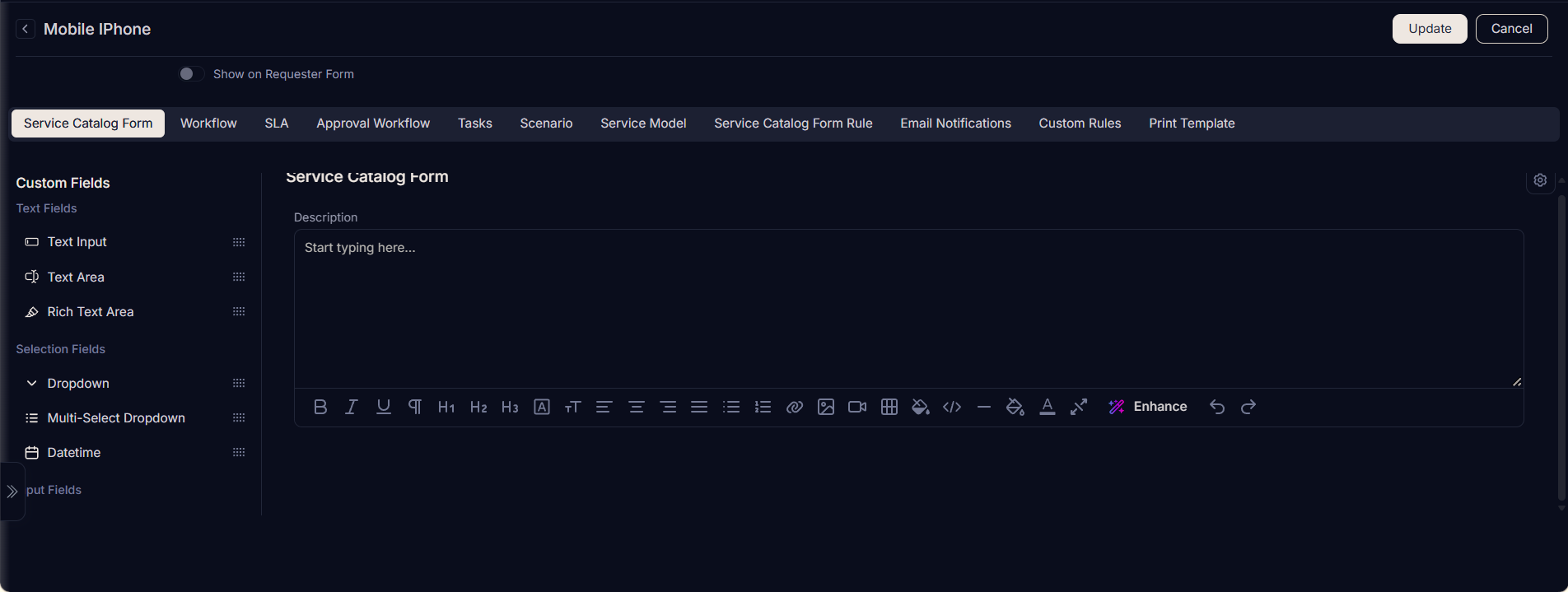This screenshot has height=592, width=1568.
Task: Click the outlined paint bucket icon
Action: tap(1015, 407)
